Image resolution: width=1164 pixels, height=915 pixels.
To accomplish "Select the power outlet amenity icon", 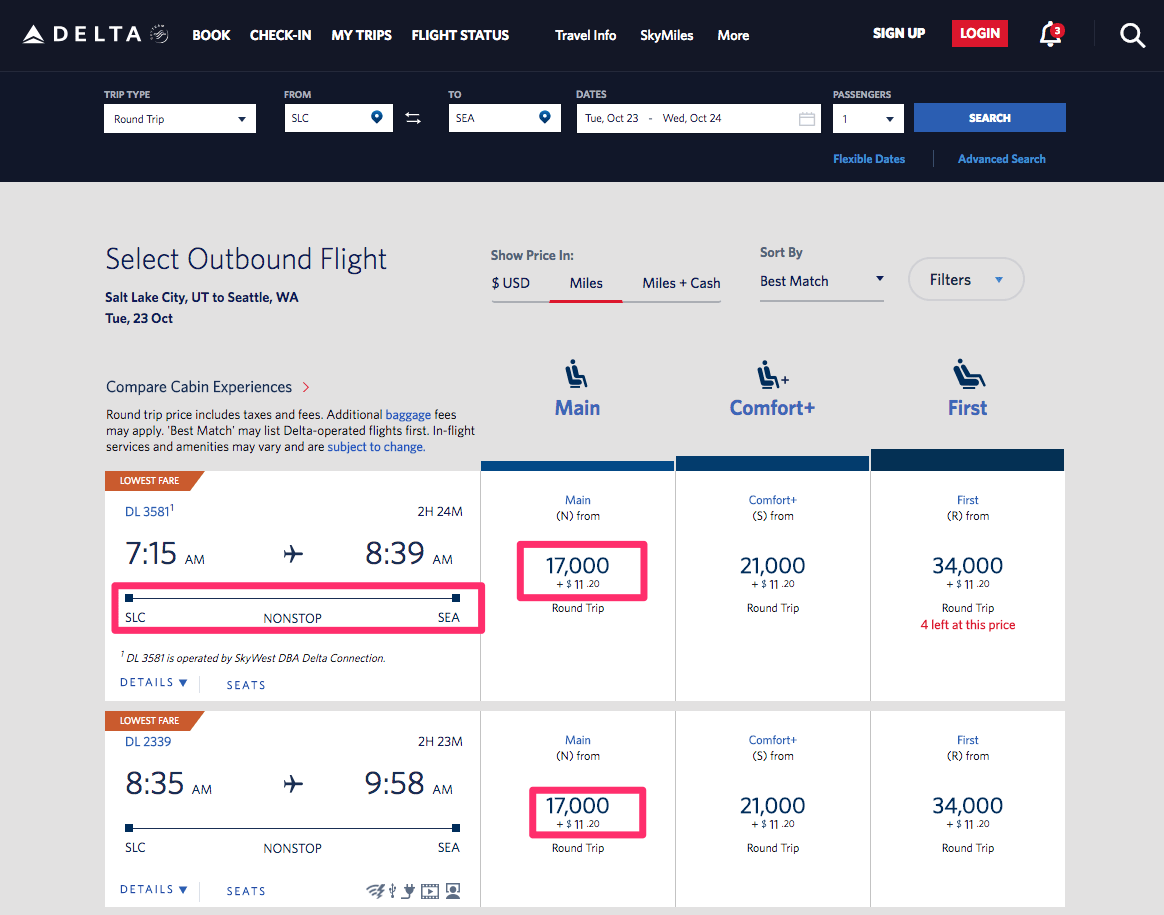I will click(407, 890).
